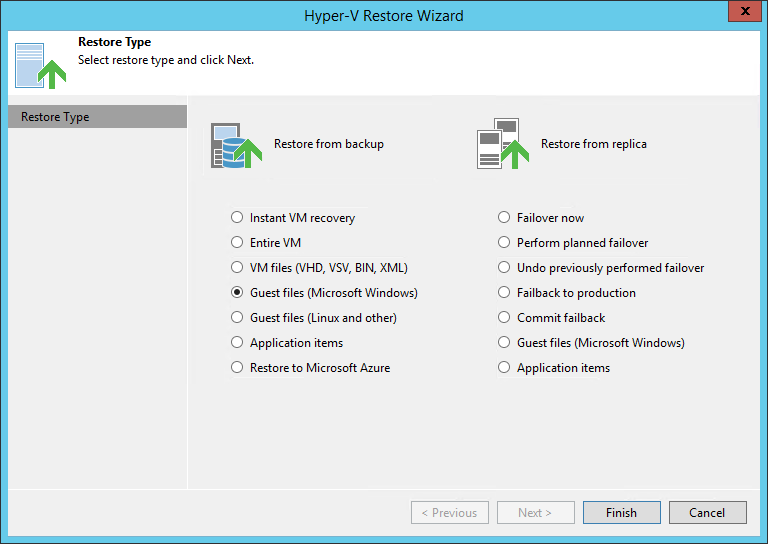Viewport: 768px width, 544px height.
Task: Choose Failback to production
Action: 504,293
